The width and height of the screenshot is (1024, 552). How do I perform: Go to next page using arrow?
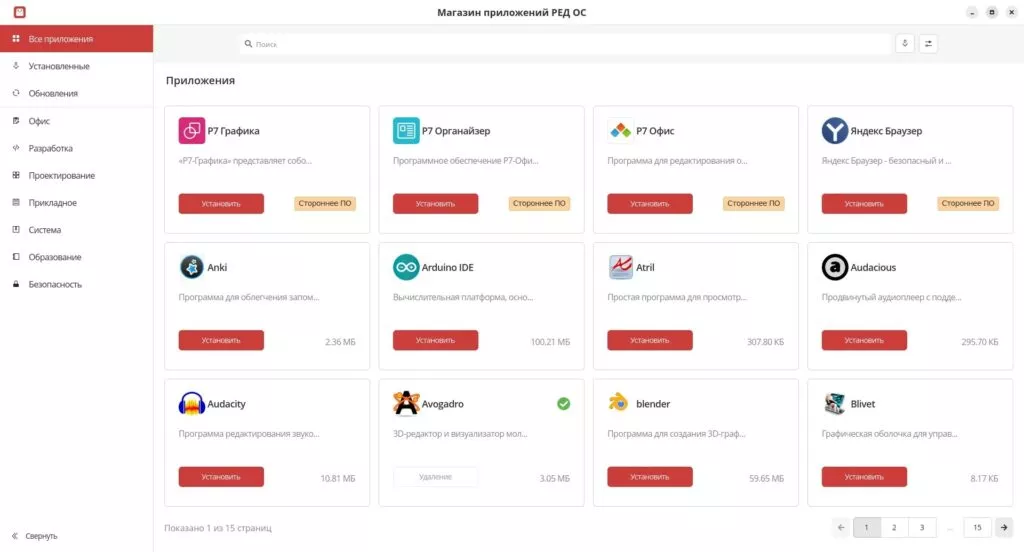click(x=1003, y=527)
